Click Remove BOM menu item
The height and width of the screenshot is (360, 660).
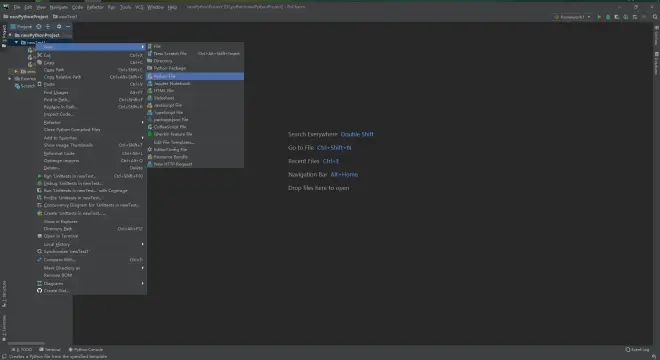click(x=91, y=275)
